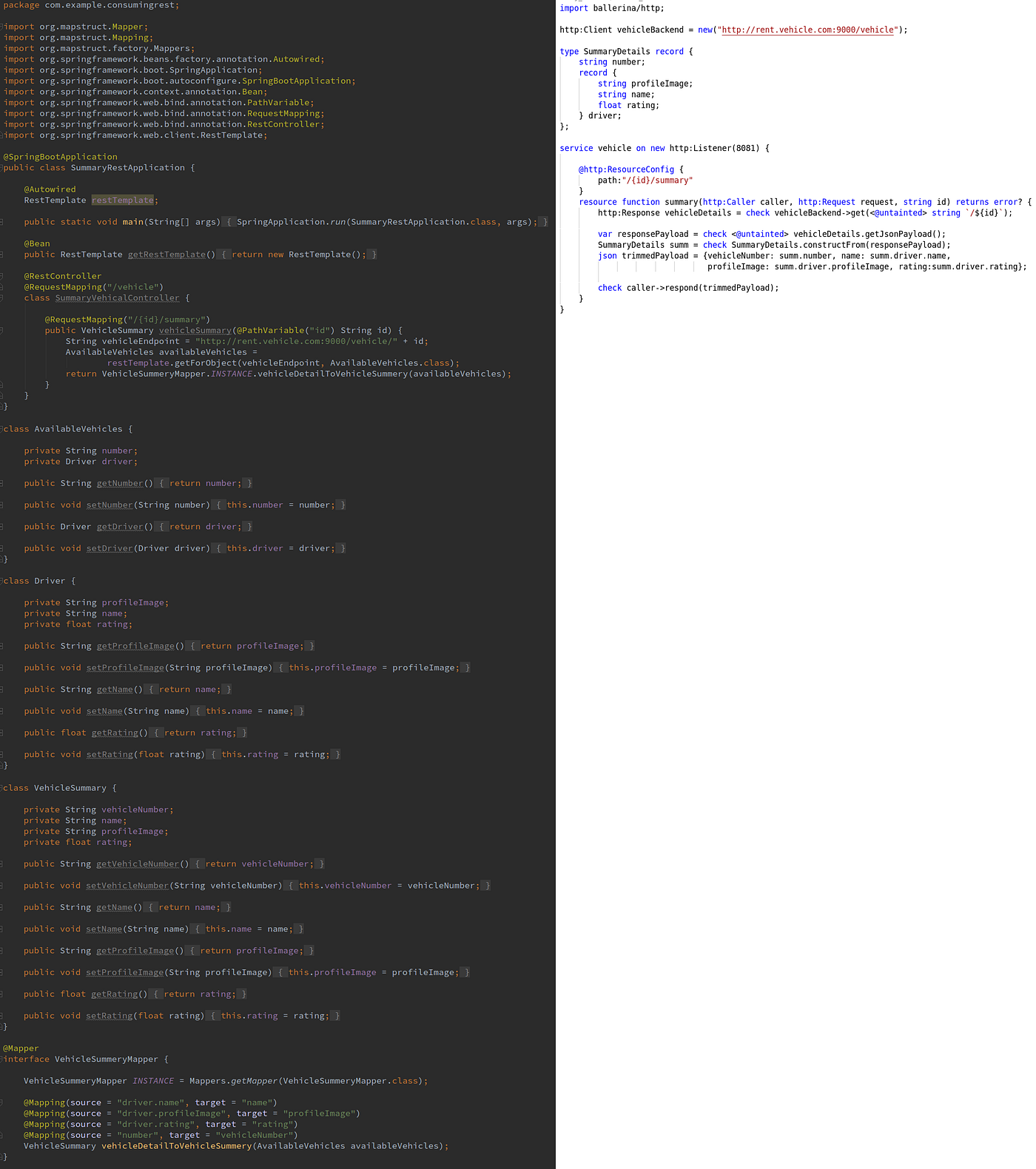Image resolution: width=1036 pixels, height=1169 pixels.
Task: Click 'float rating;' in Ballerina record
Action: pyautogui.click(x=628, y=106)
